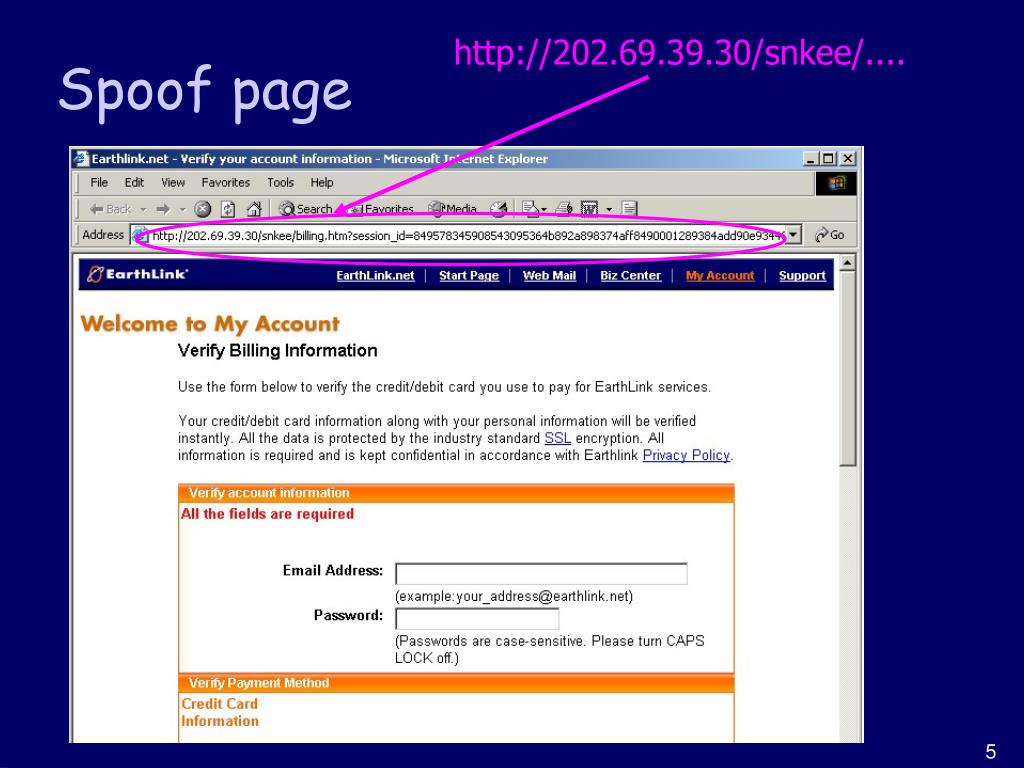The image size is (1024, 768).
Task: Open the Forward history dropdown arrow
Action: (x=183, y=209)
